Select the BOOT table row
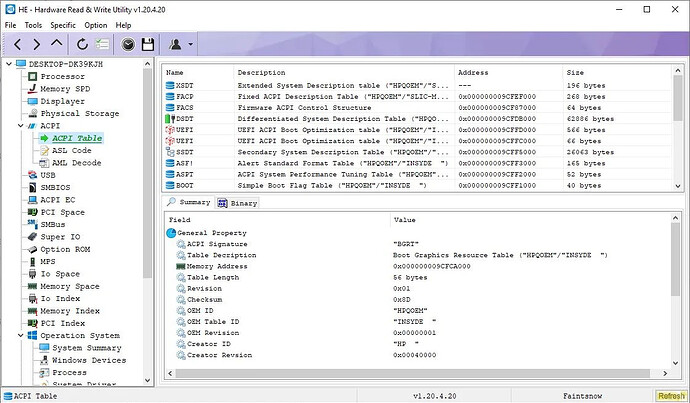 [x=417, y=186]
